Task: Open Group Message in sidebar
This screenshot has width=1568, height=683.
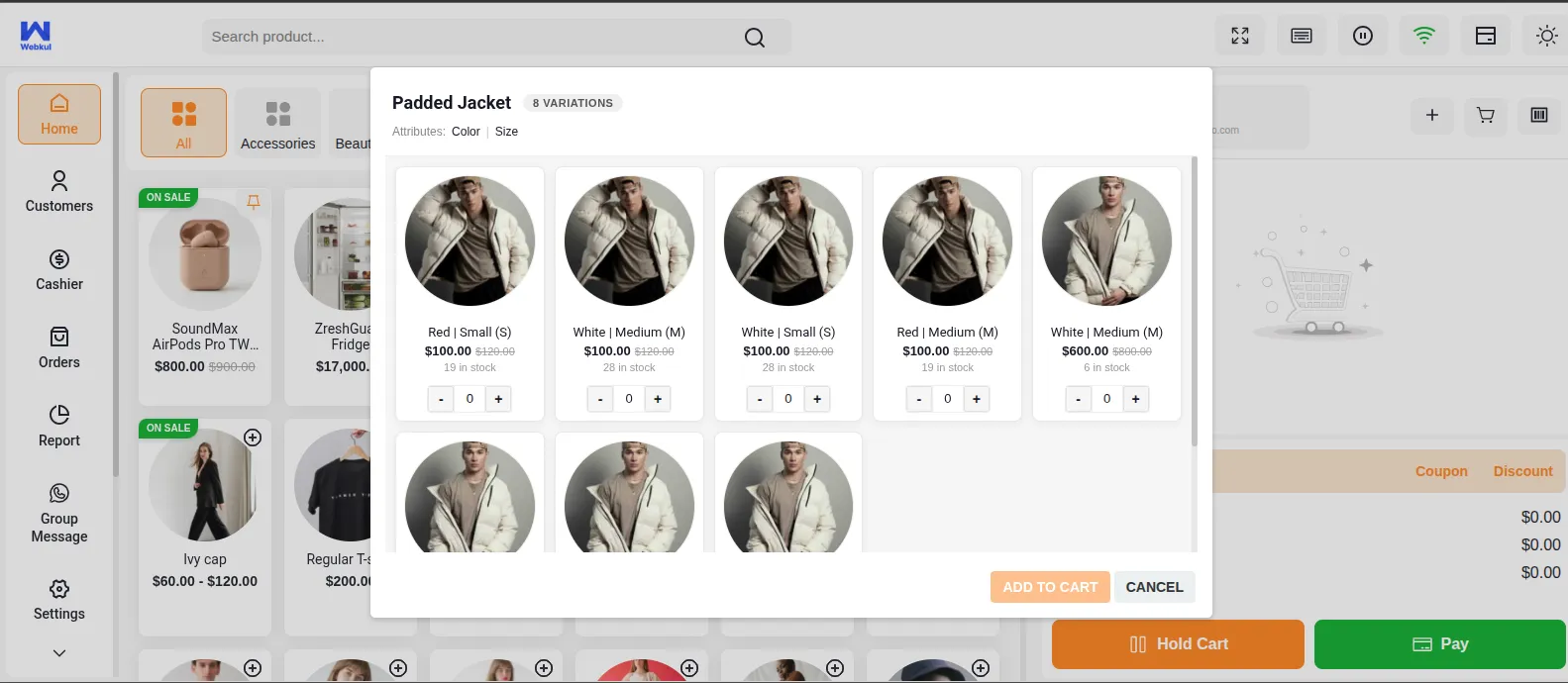Action: [x=59, y=513]
